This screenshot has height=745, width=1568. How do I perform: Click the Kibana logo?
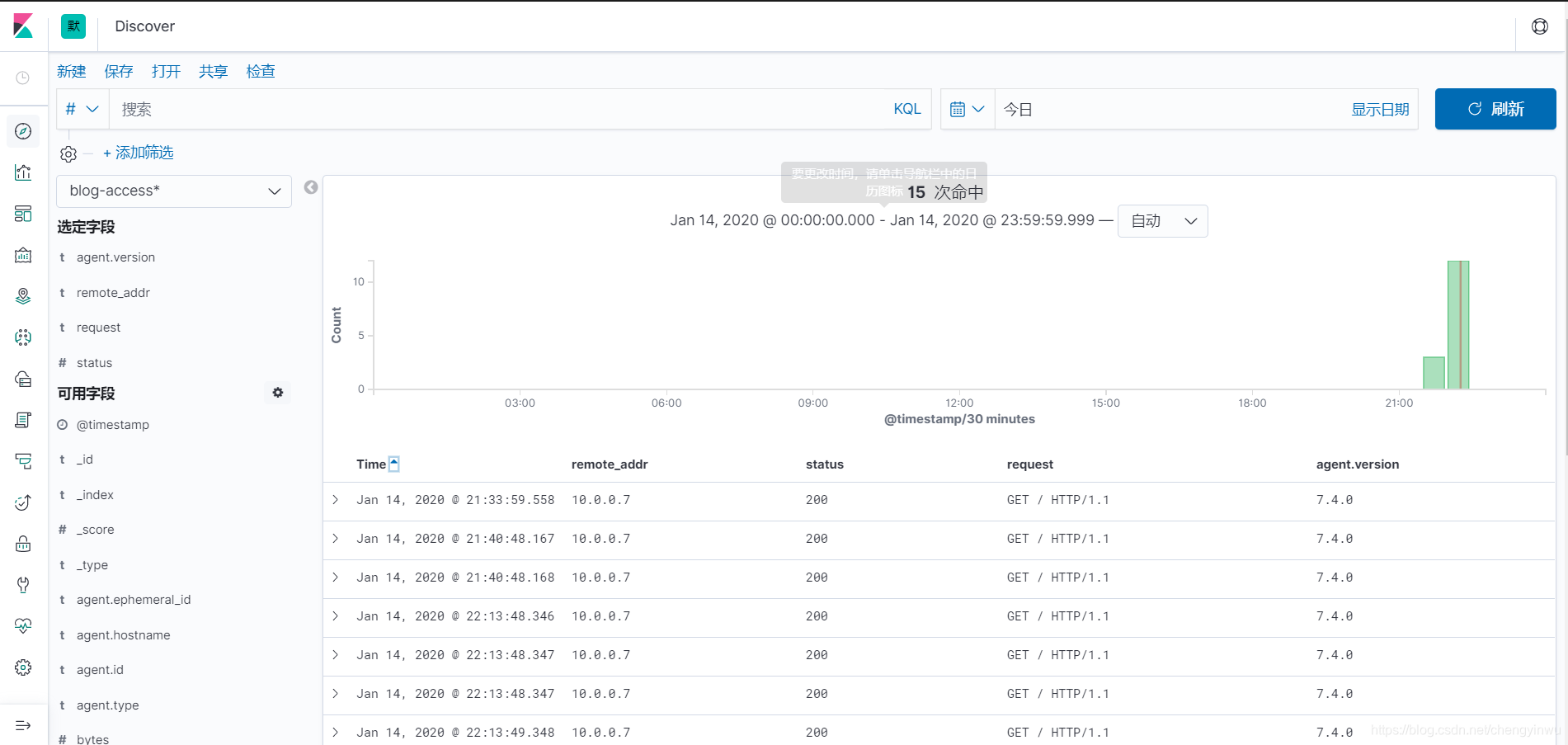point(23,26)
